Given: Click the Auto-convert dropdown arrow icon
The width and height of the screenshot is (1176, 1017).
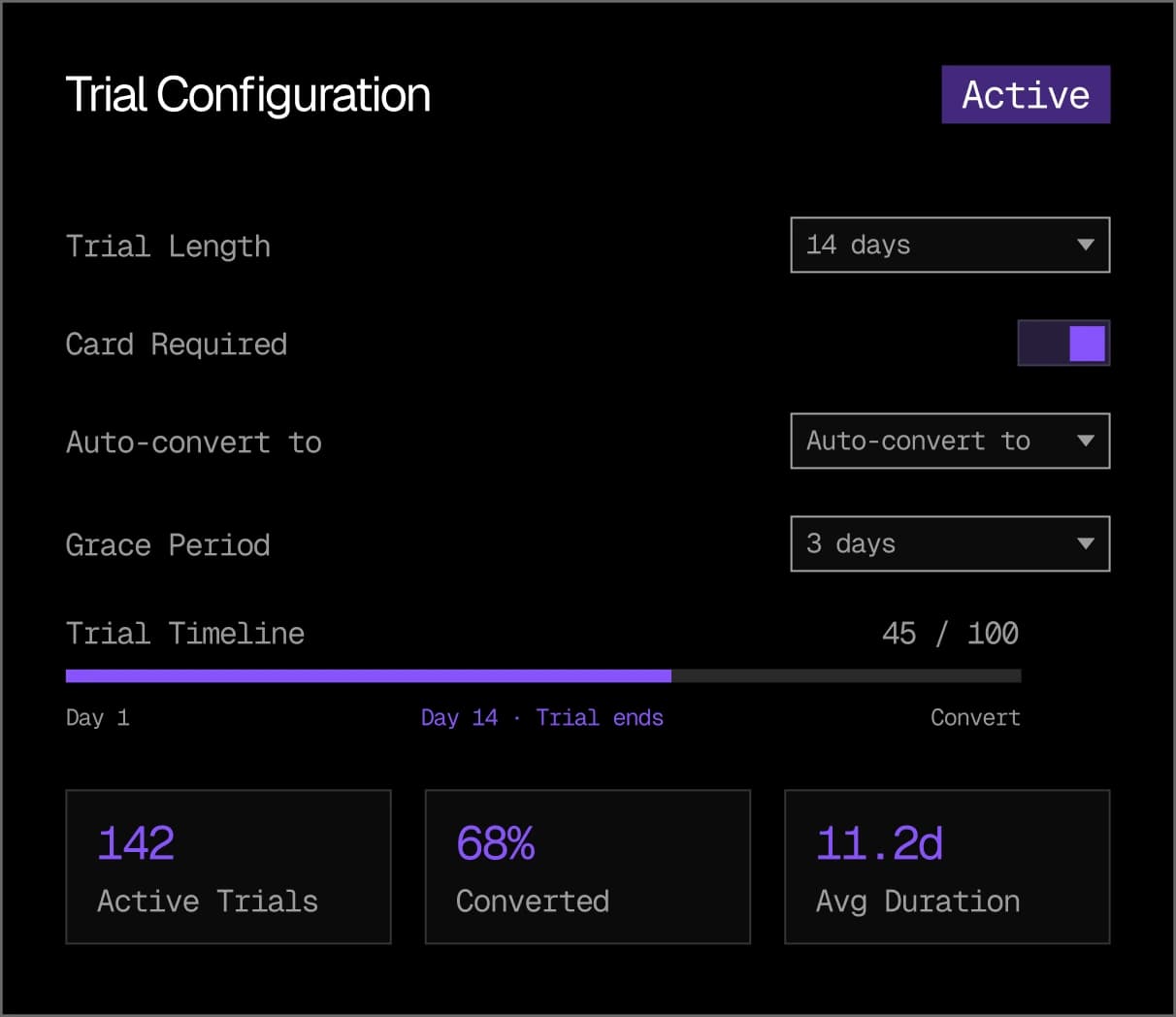Looking at the screenshot, I should [x=1086, y=441].
